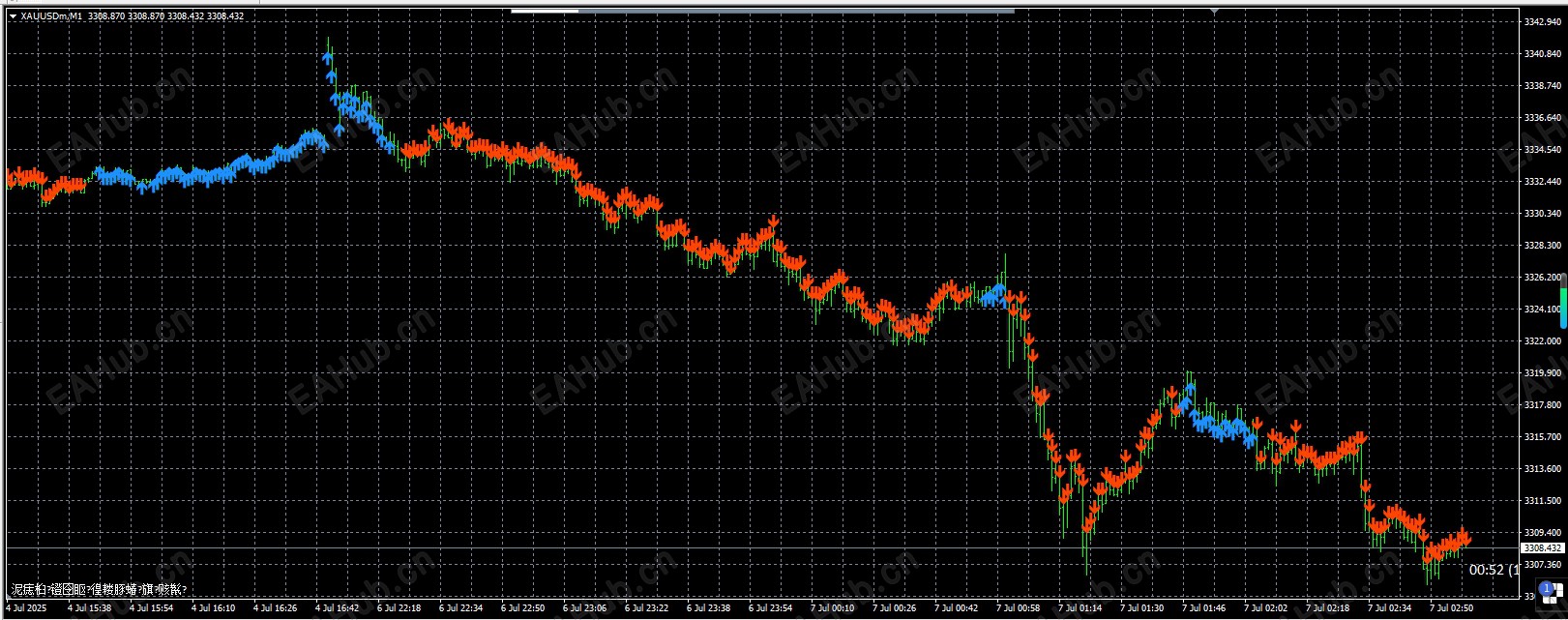1568x620 pixels.
Task: Click the white-and-gray progress bar above the chart
Action: [763, 11]
